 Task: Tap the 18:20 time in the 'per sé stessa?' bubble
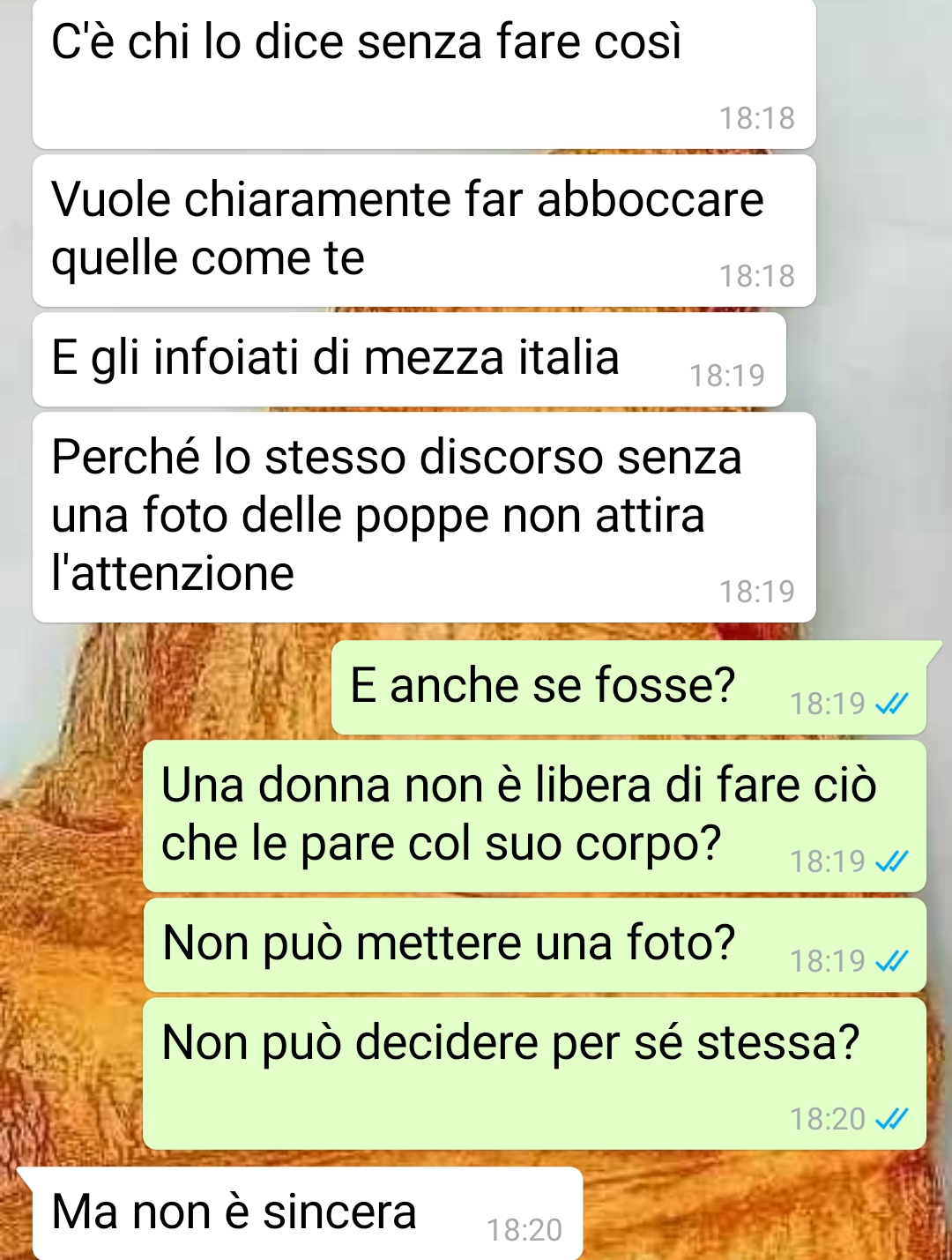point(828,1119)
